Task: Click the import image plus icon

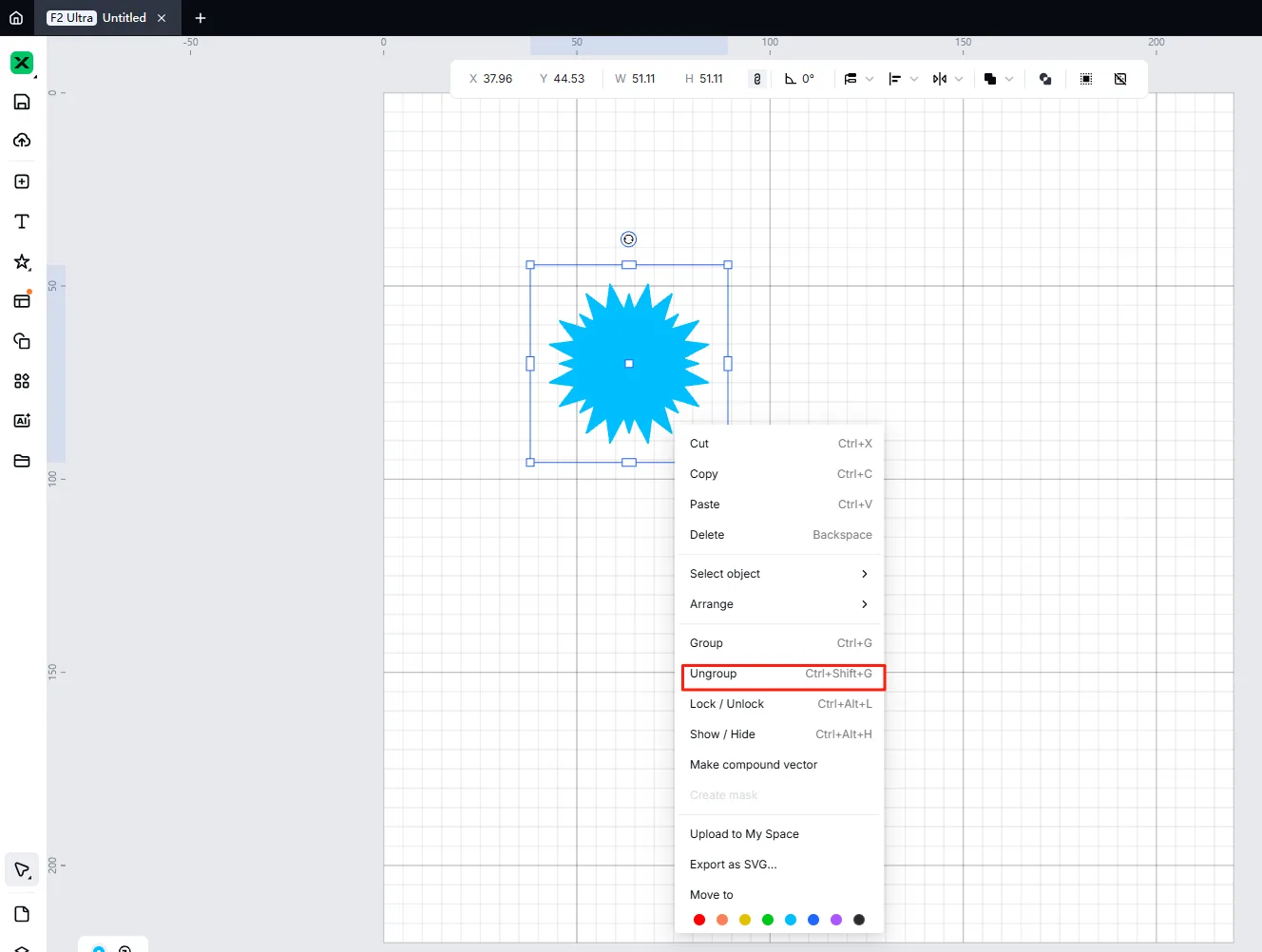Action: 22,181
